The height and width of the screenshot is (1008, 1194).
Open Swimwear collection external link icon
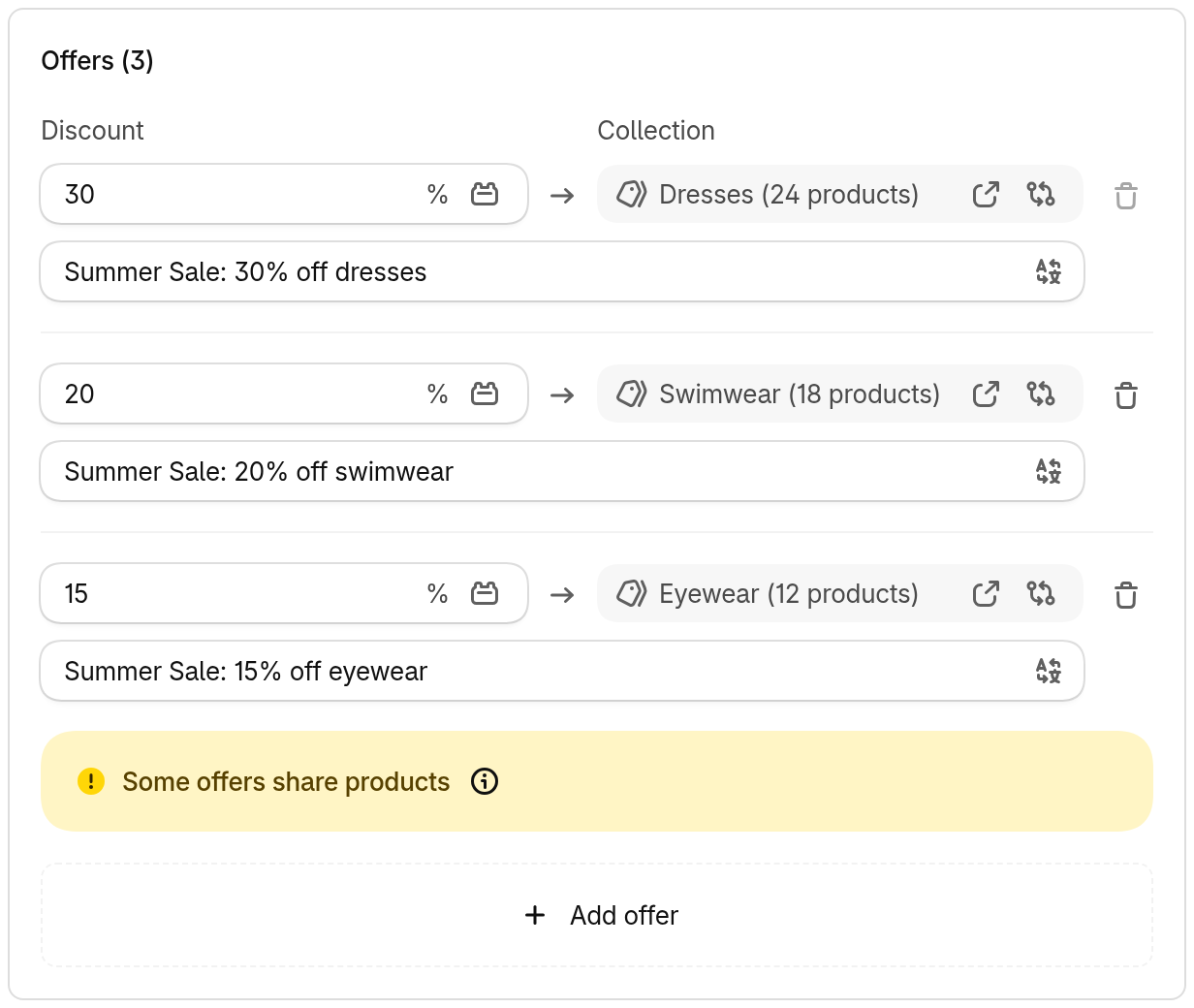coord(986,394)
